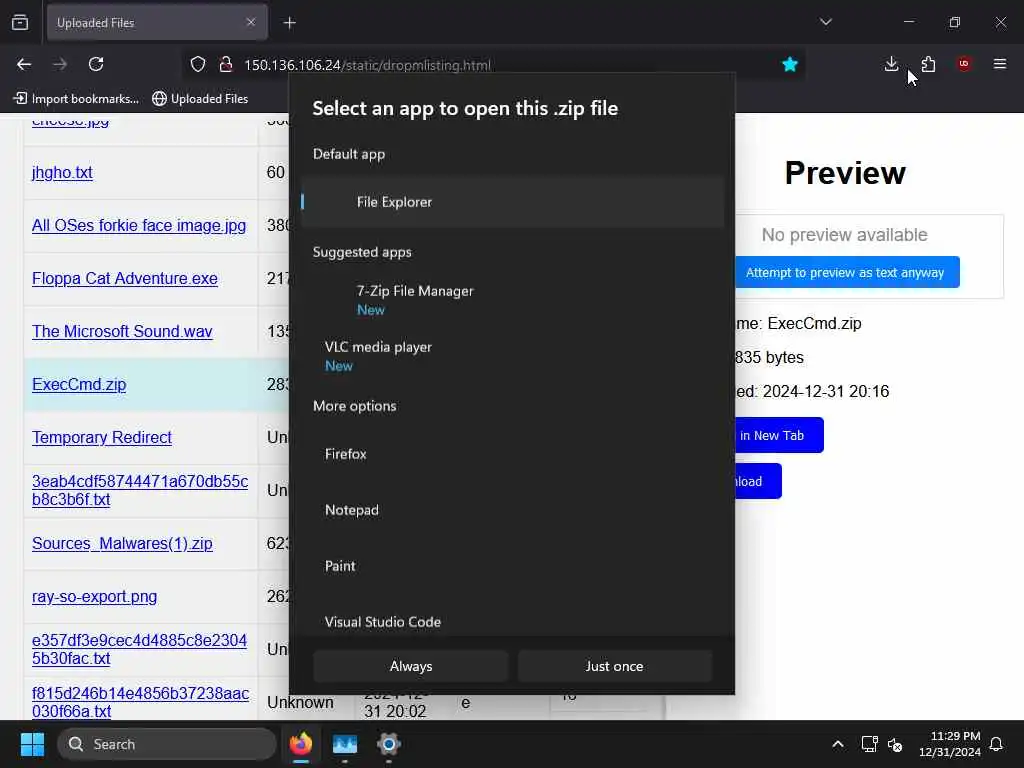This screenshot has width=1024, height=768.
Task: Open the Temporary Redirect link
Action: [x=102, y=437]
